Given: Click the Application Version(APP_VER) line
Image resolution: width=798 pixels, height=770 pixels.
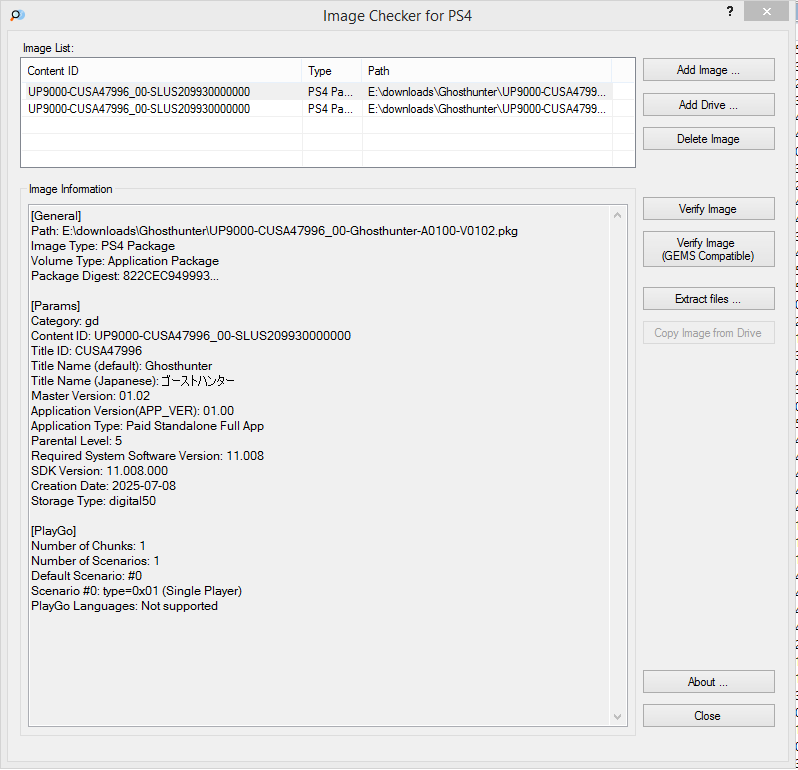Looking at the screenshot, I should [x=132, y=411].
